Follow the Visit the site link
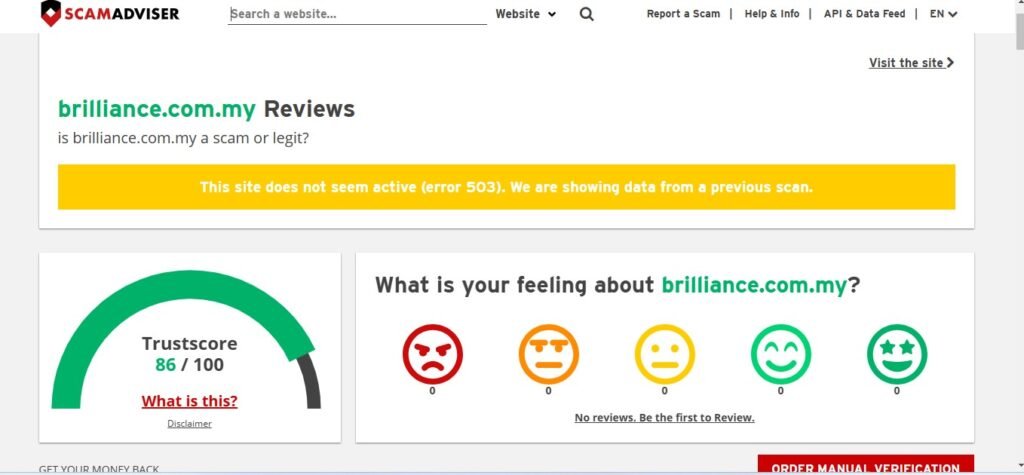This screenshot has height=475, width=1024. coord(911,63)
